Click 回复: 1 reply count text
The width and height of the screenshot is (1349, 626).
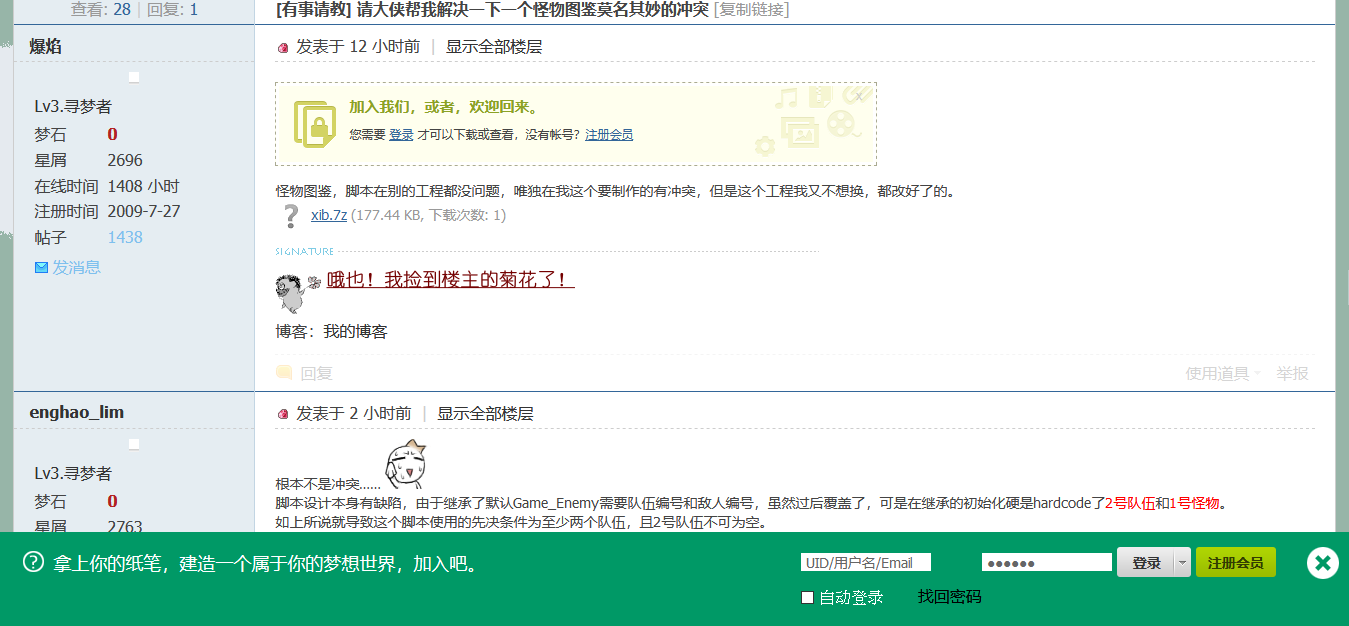172,10
